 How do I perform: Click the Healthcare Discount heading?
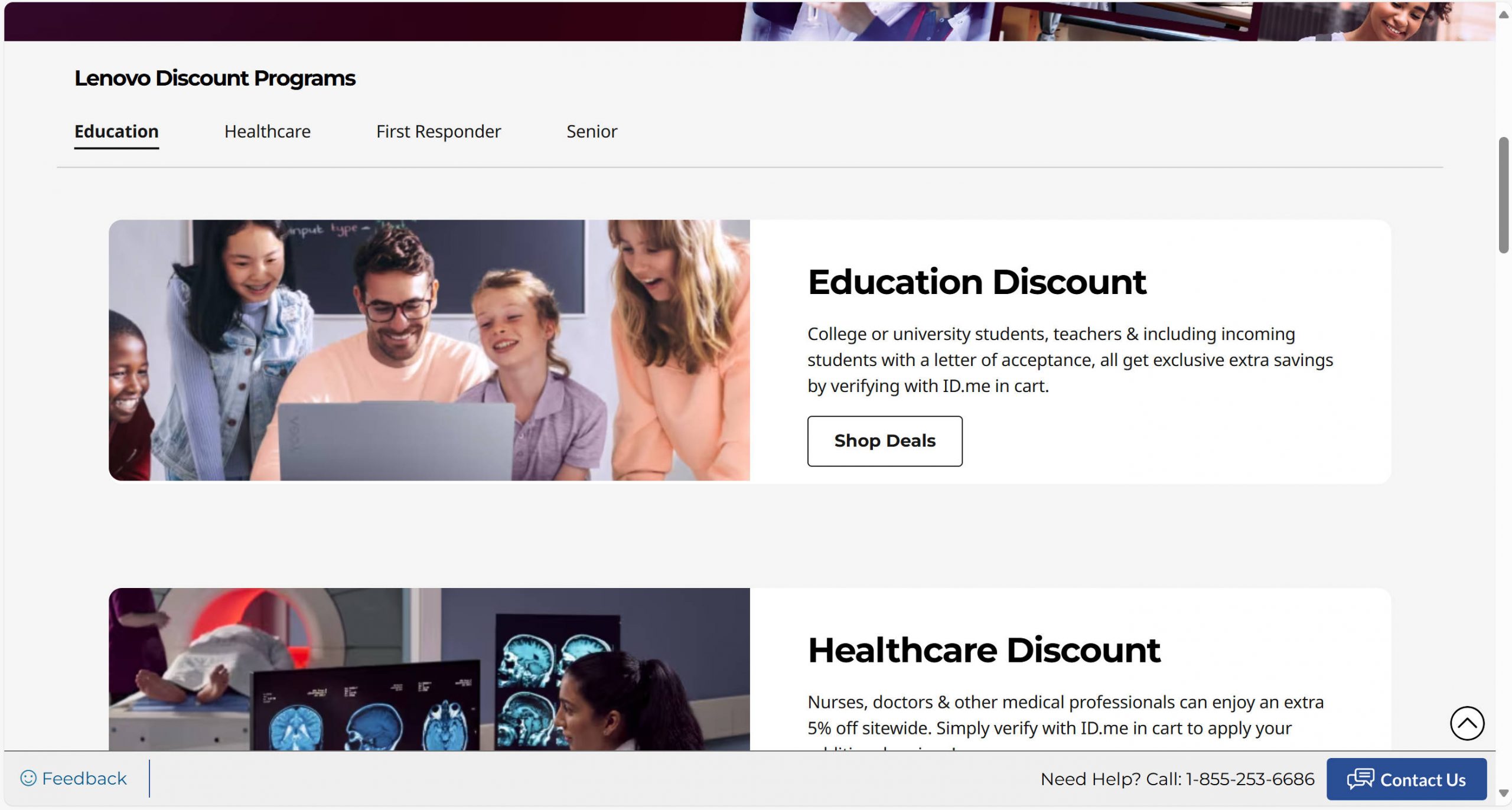pos(984,651)
